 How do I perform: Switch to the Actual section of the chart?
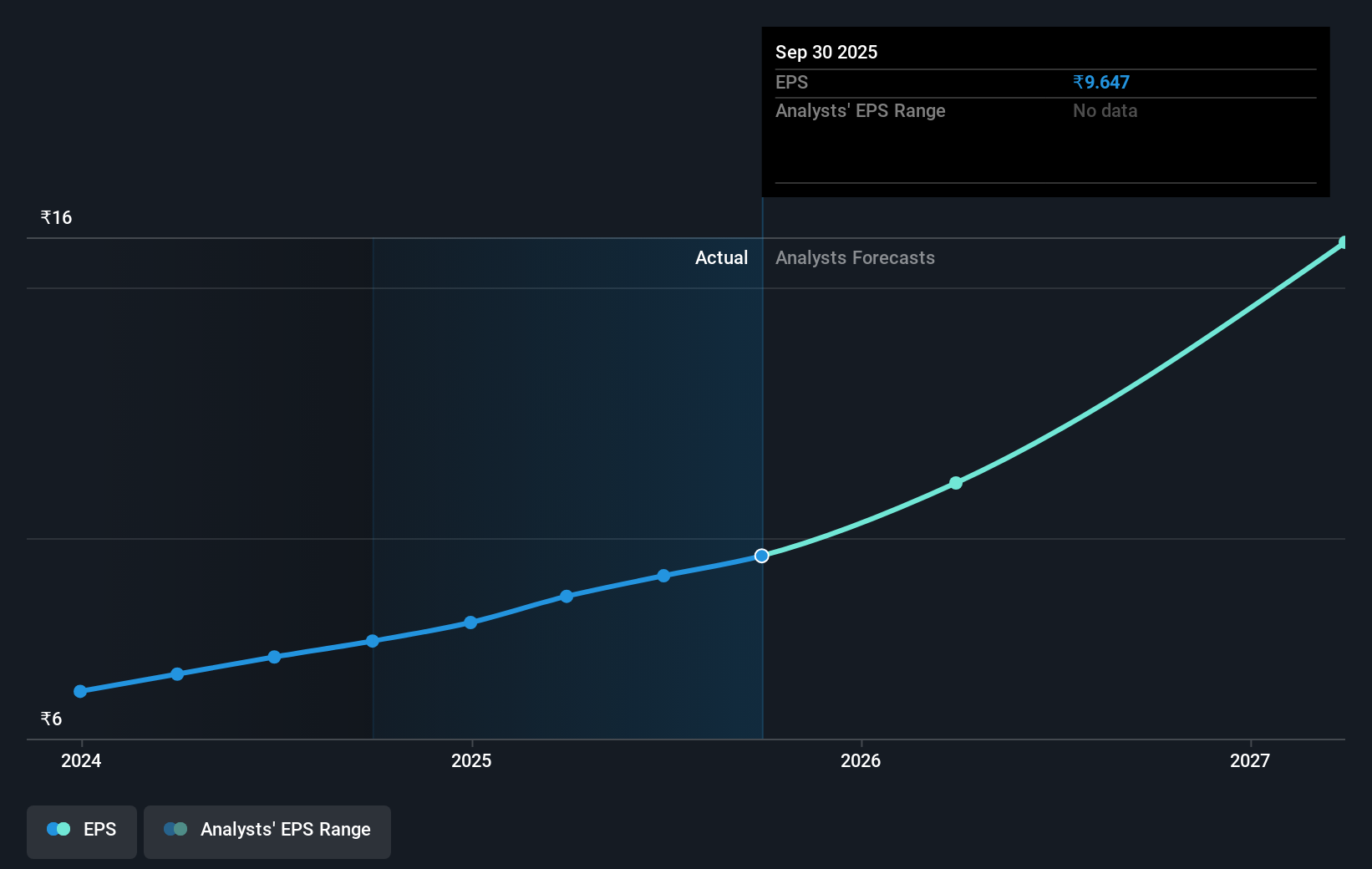[x=722, y=257]
